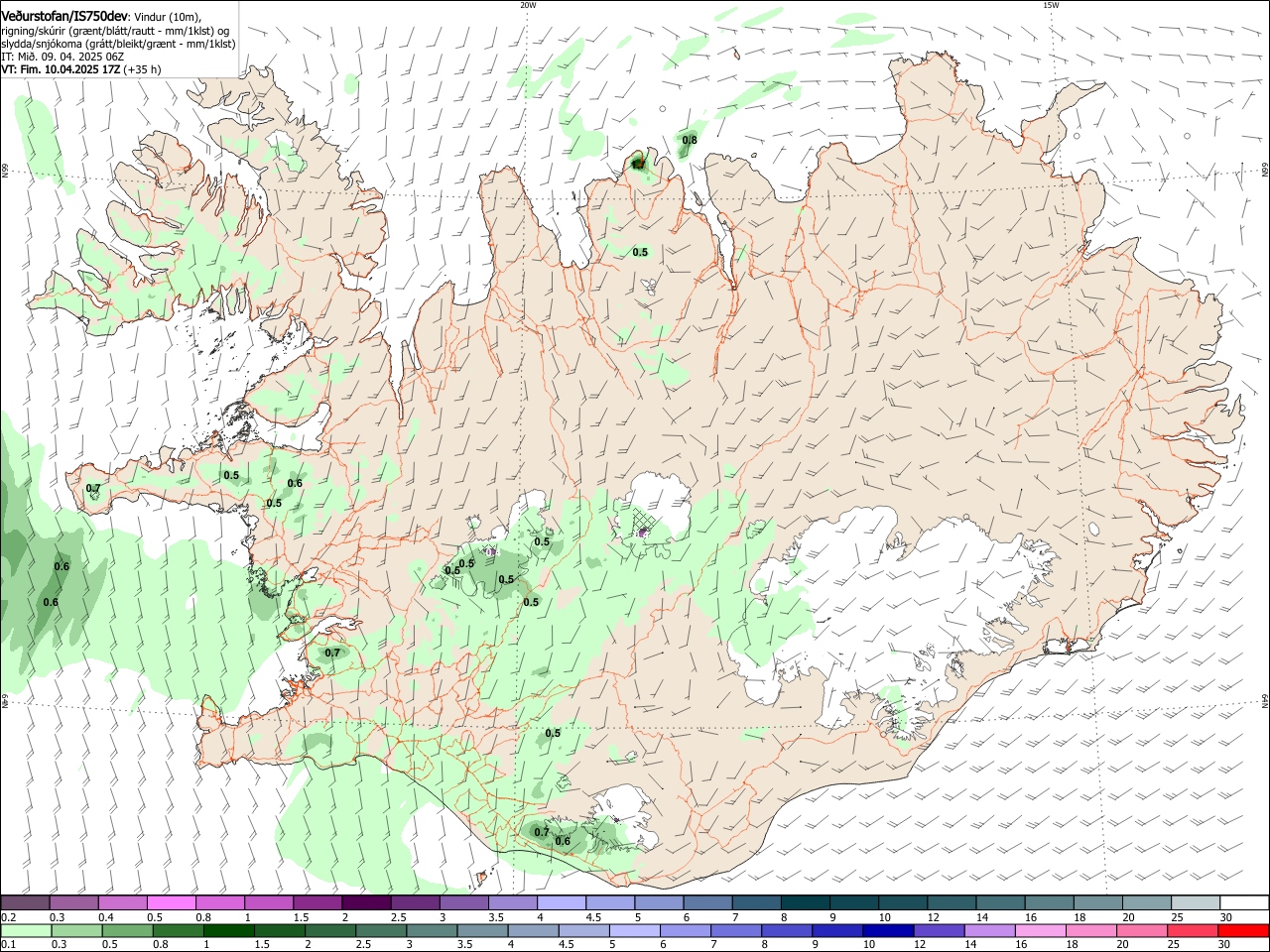This screenshot has height=952, width=1270.
Task: Click the lower colorbar swatch between 6 and 7
Action: click(685, 930)
